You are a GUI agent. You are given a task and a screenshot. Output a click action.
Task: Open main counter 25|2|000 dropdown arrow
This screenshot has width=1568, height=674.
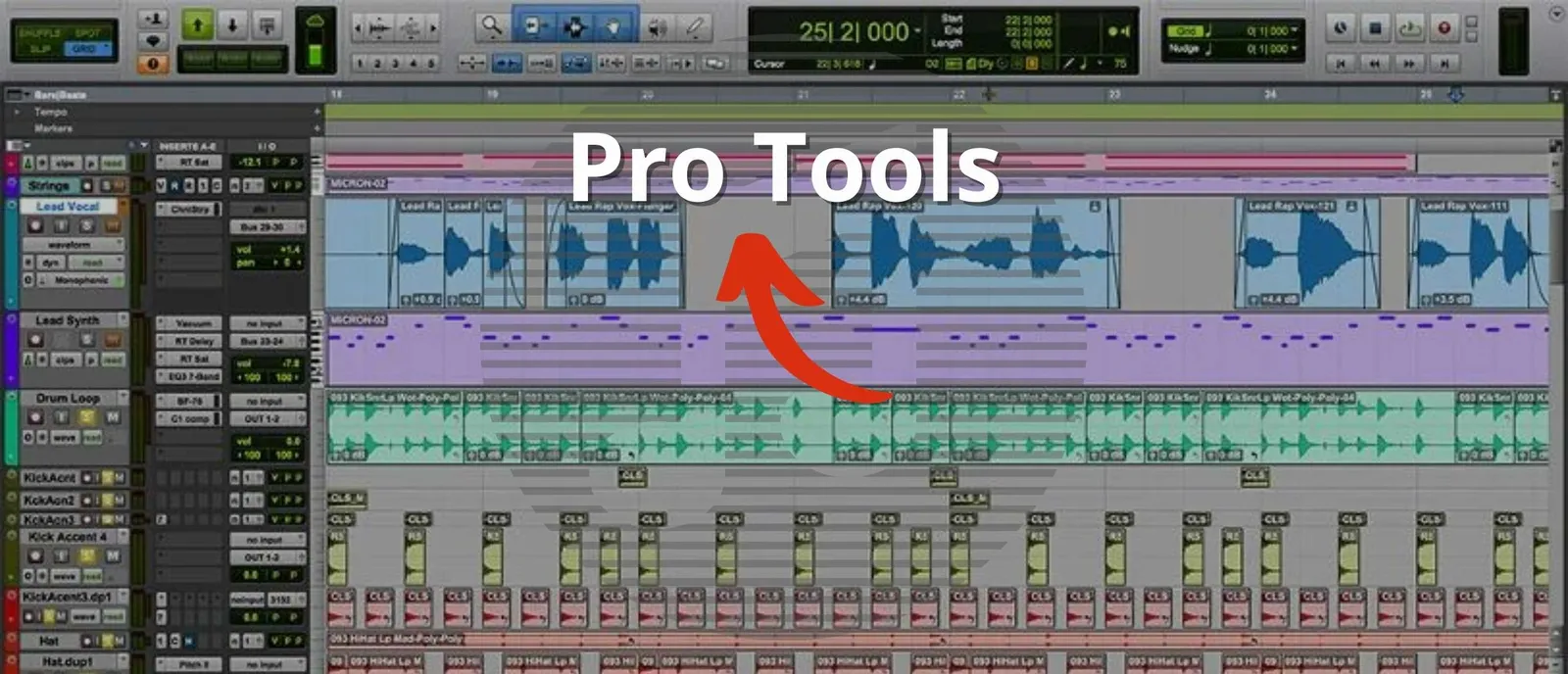pos(917,31)
